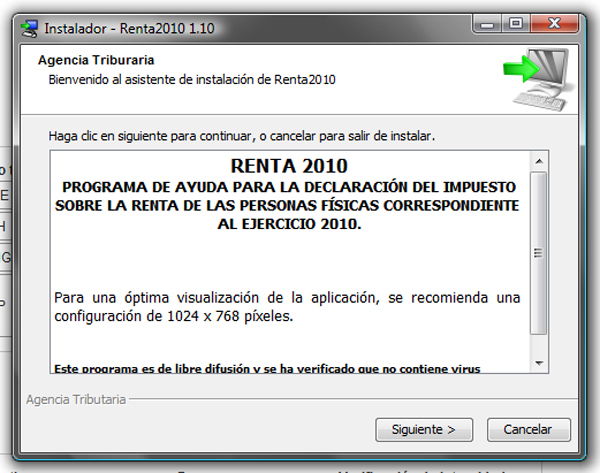
Task: Click 'Este programa es de libre difusión' line
Action: pos(267,369)
